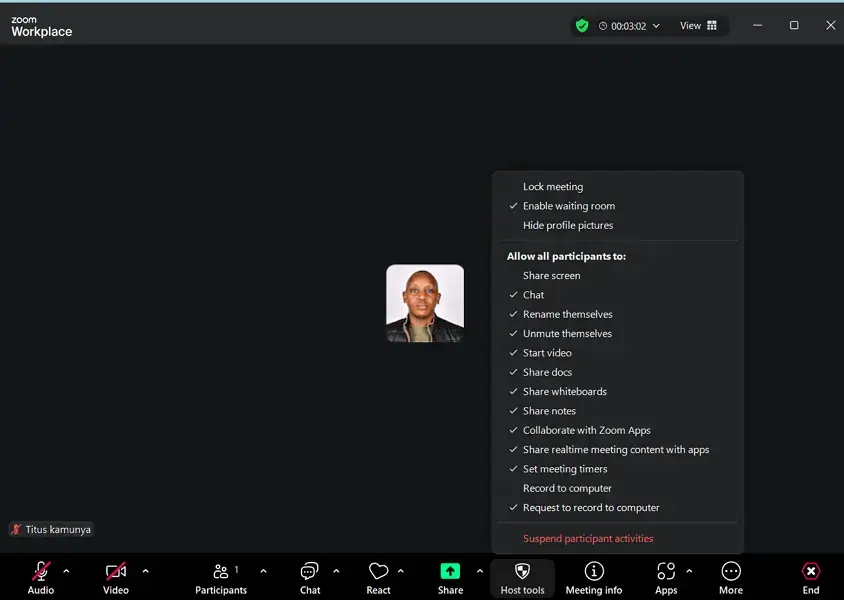Viewport: 844px width, 600px height.
Task: Open the Participants panel
Action: point(221,576)
